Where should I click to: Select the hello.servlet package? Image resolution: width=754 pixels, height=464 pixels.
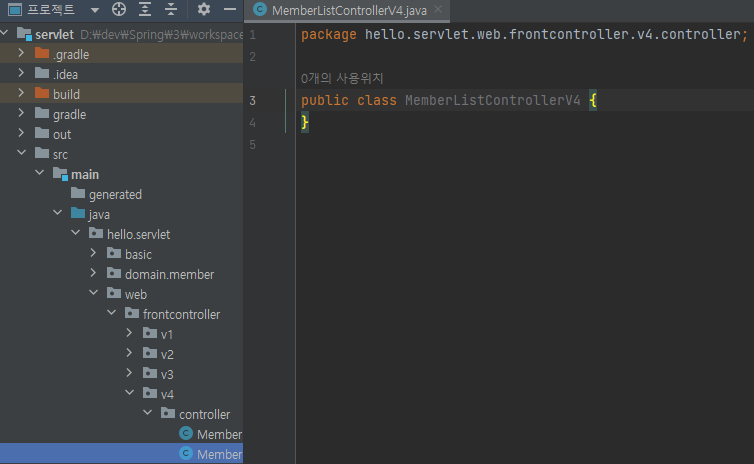[x=121, y=234]
